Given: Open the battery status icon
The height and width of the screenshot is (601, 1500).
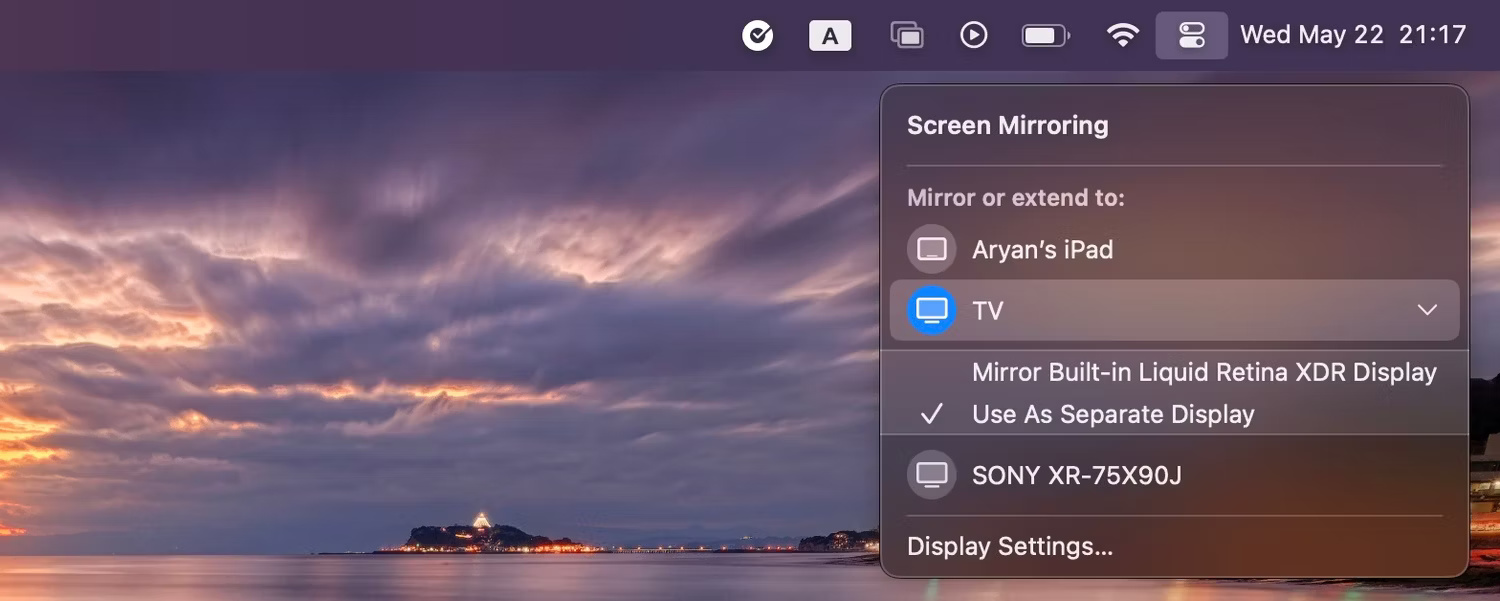Looking at the screenshot, I should (1045, 34).
